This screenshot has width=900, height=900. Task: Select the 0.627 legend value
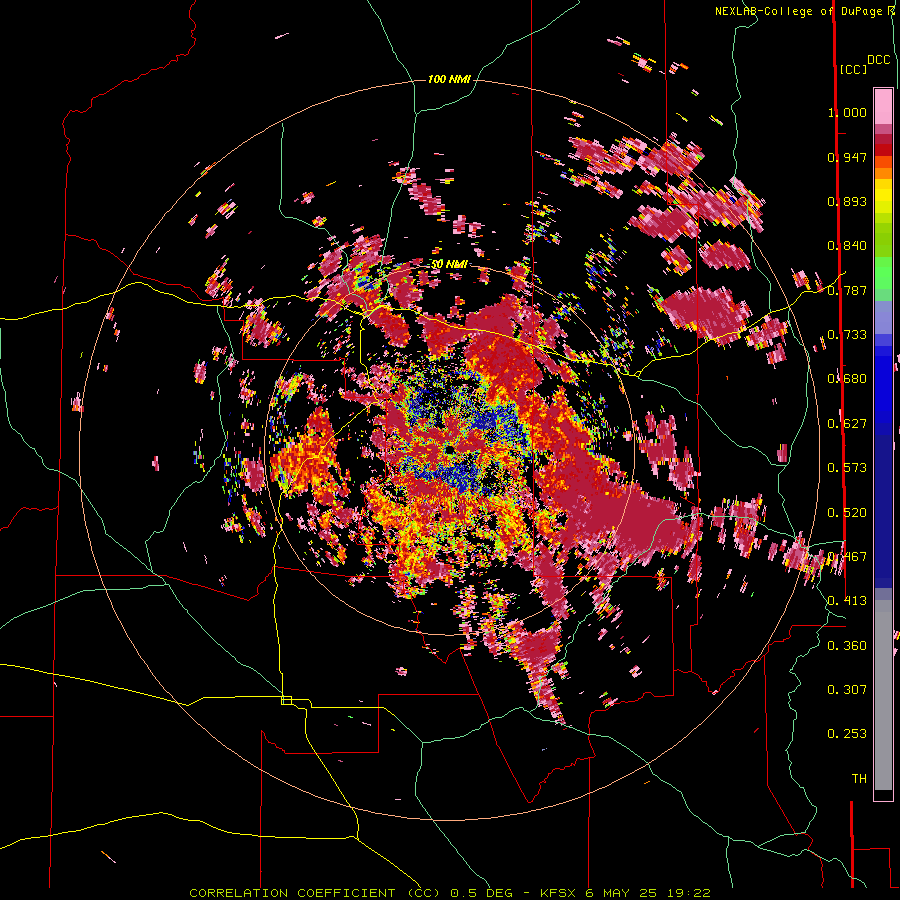click(x=847, y=424)
